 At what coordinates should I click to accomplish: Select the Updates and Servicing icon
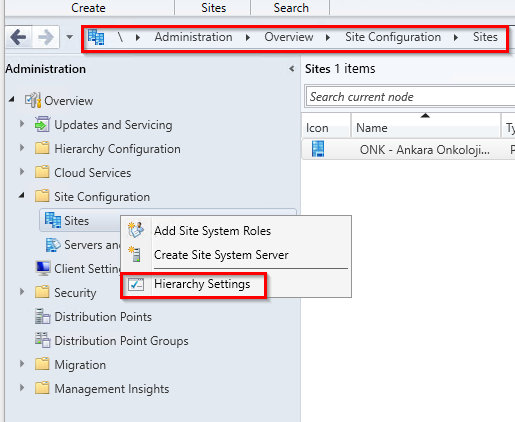42,125
